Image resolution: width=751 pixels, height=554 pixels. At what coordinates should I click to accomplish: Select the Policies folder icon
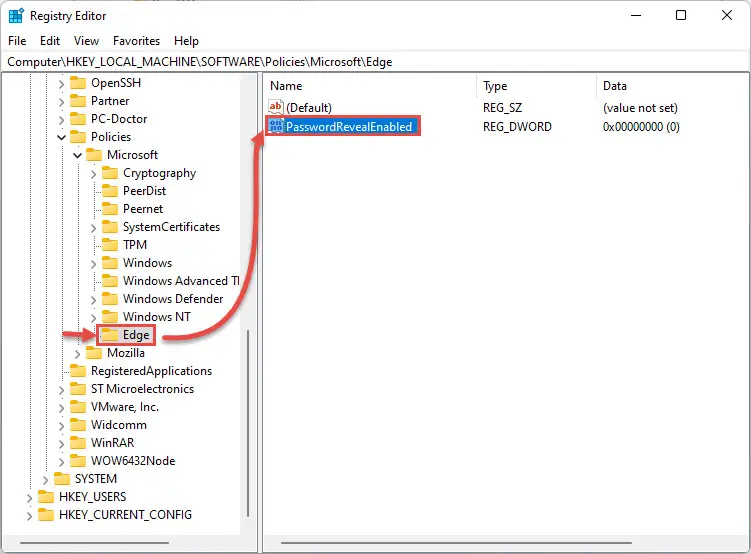[78, 137]
